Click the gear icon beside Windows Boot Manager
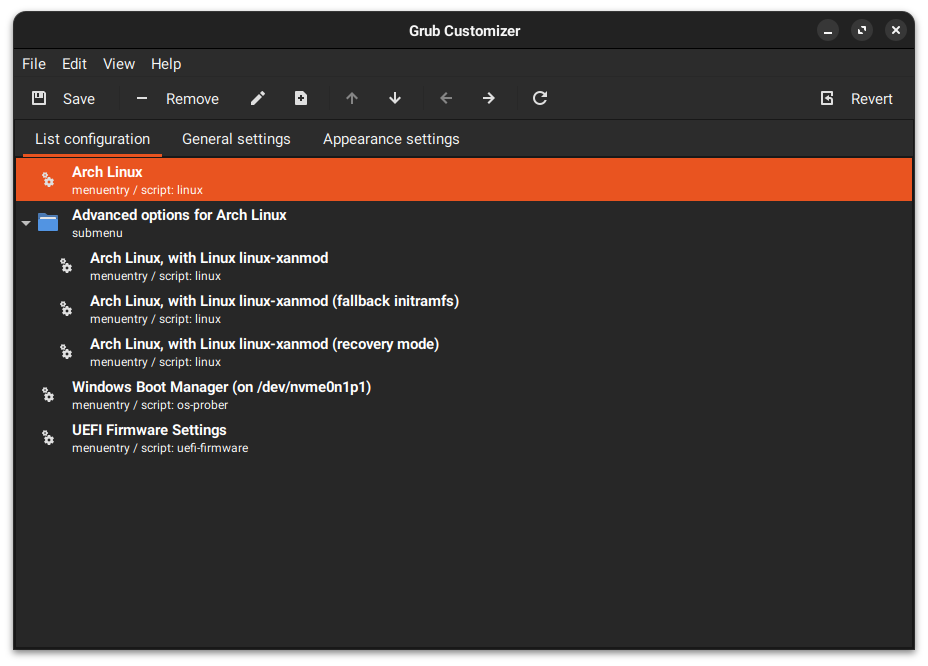The width and height of the screenshot is (928, 666). 48,395
